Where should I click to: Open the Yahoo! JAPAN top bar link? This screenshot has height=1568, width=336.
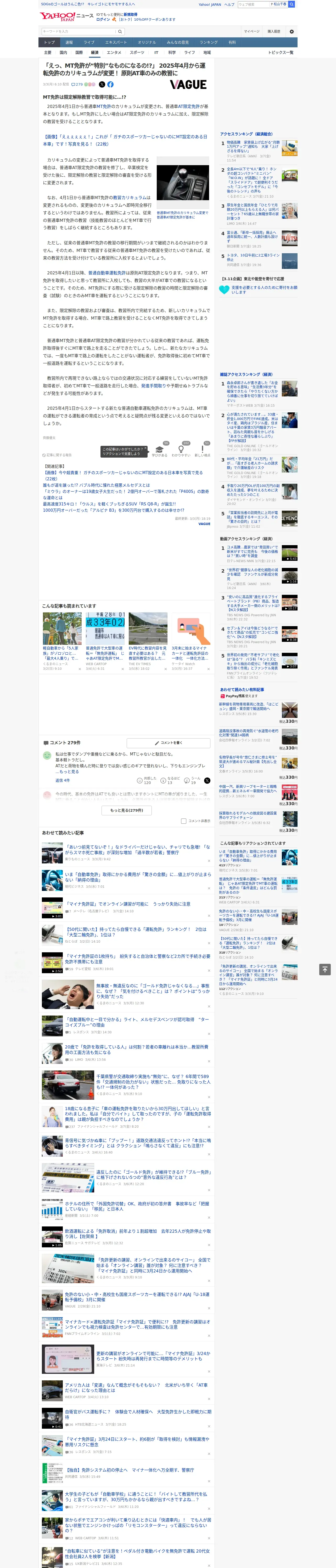(x=210, y=4)
